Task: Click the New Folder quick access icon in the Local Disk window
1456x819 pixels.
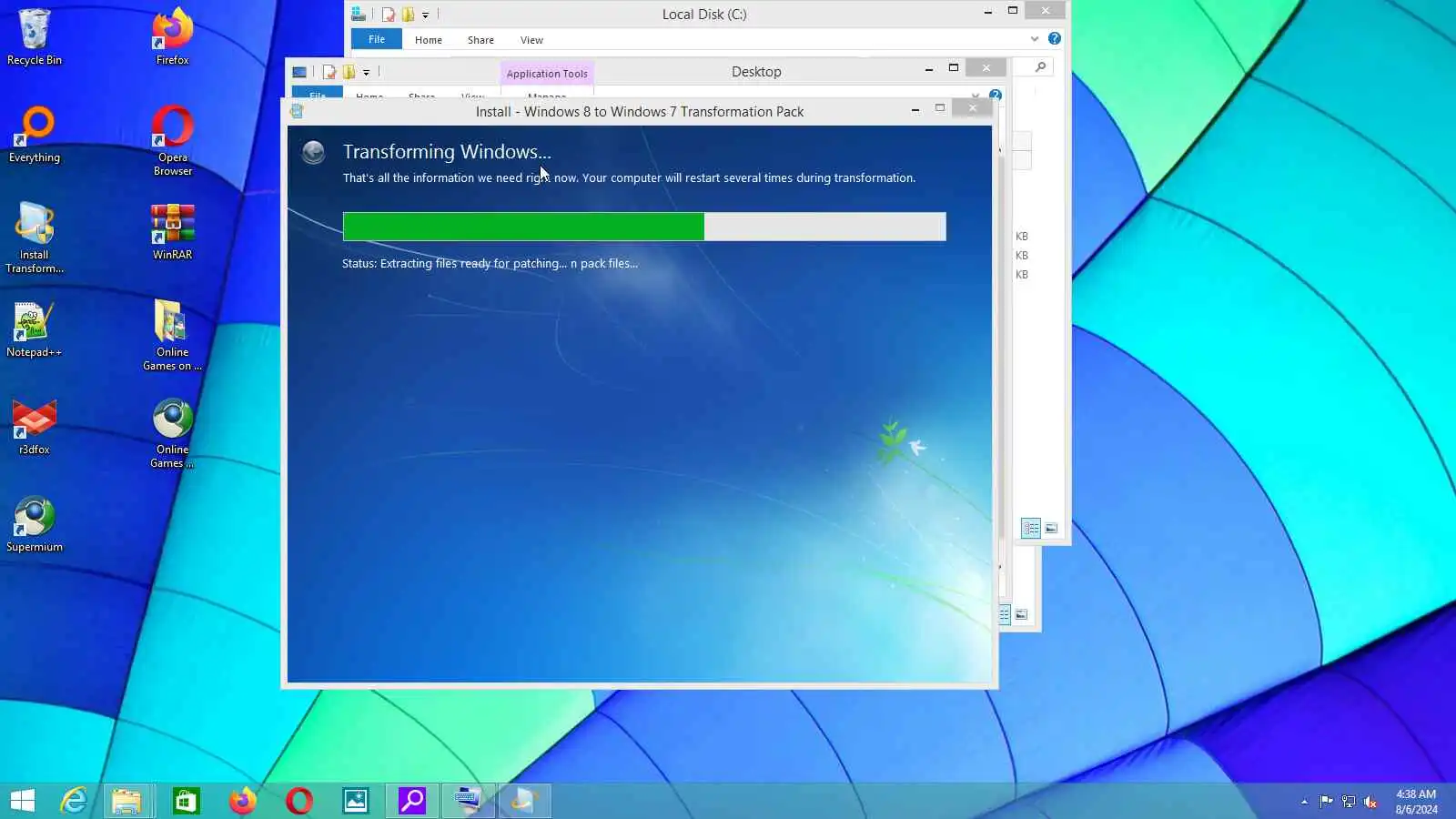Action: [409, 15]
